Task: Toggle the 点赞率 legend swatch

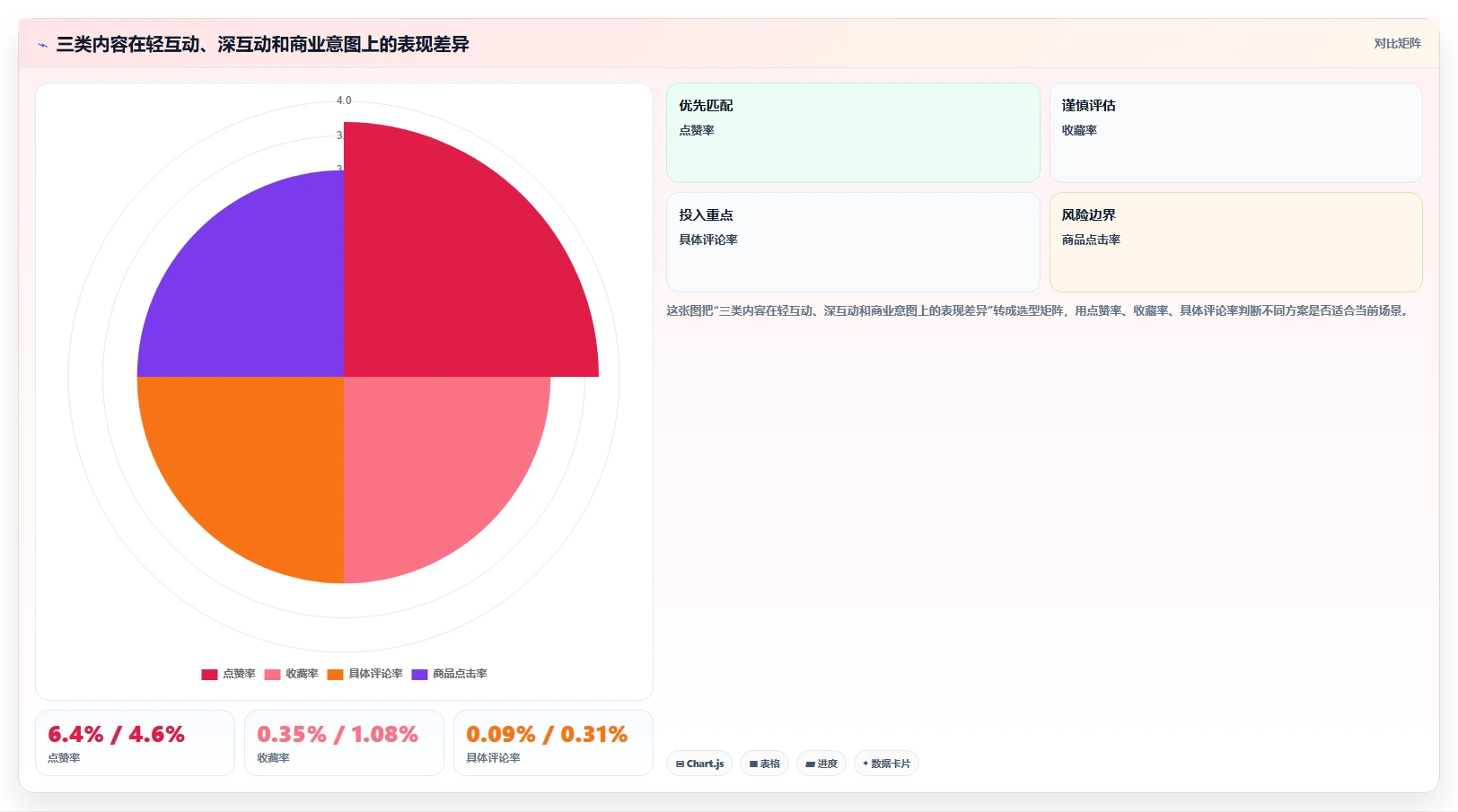Action: 209,674
